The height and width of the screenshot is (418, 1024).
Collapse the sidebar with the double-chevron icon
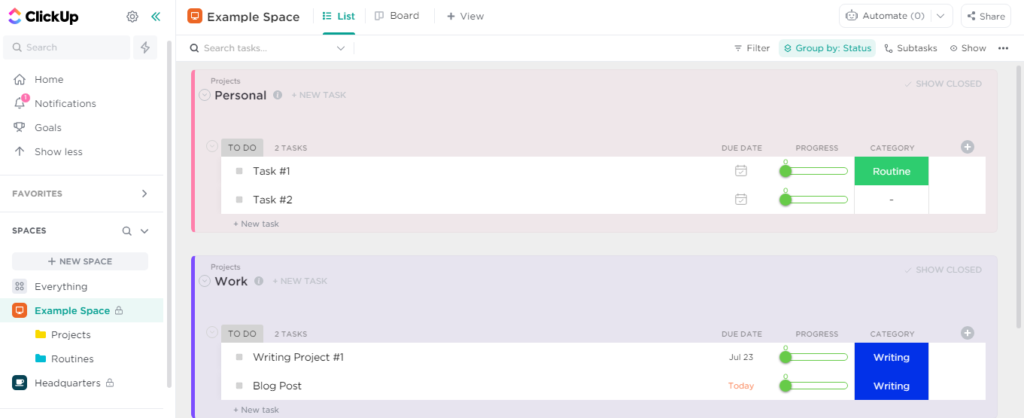(x=155, y=17)
